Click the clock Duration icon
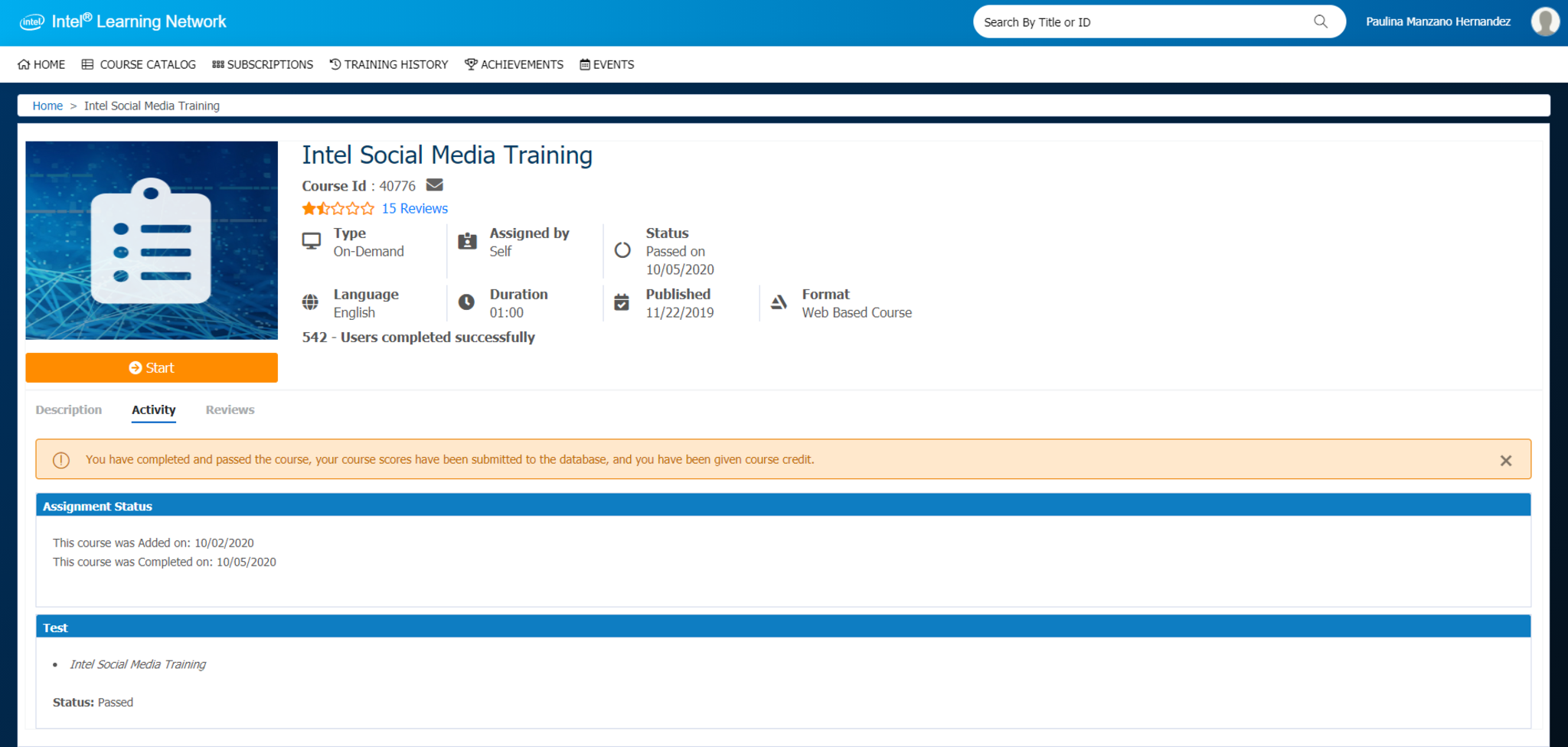Image resolution: width=1568 pixels, height=747 pixels. pos(466,302)
